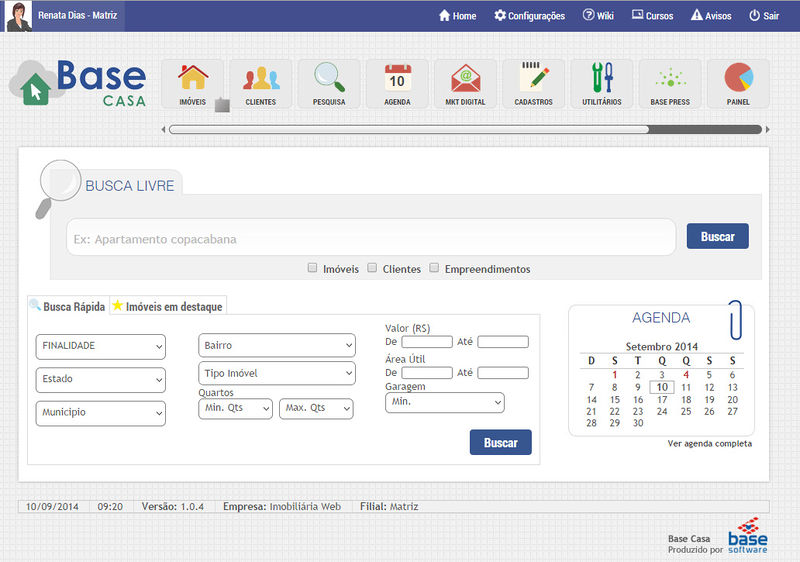800x562 pixels.
Task: Click Buscar next to free search field
Action: pyautogui.click(x=717, y=237)
